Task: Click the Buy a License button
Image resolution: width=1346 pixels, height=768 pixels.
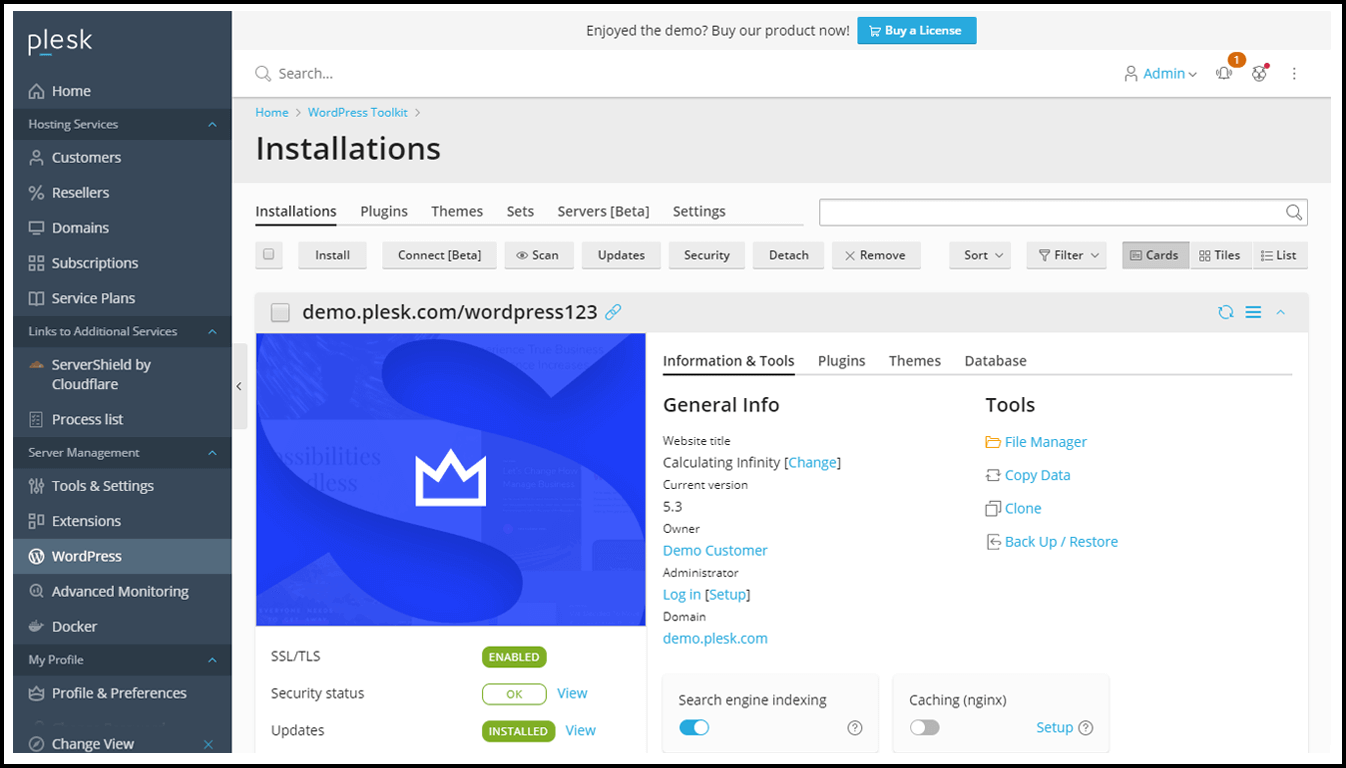Action: coord(917,31)
